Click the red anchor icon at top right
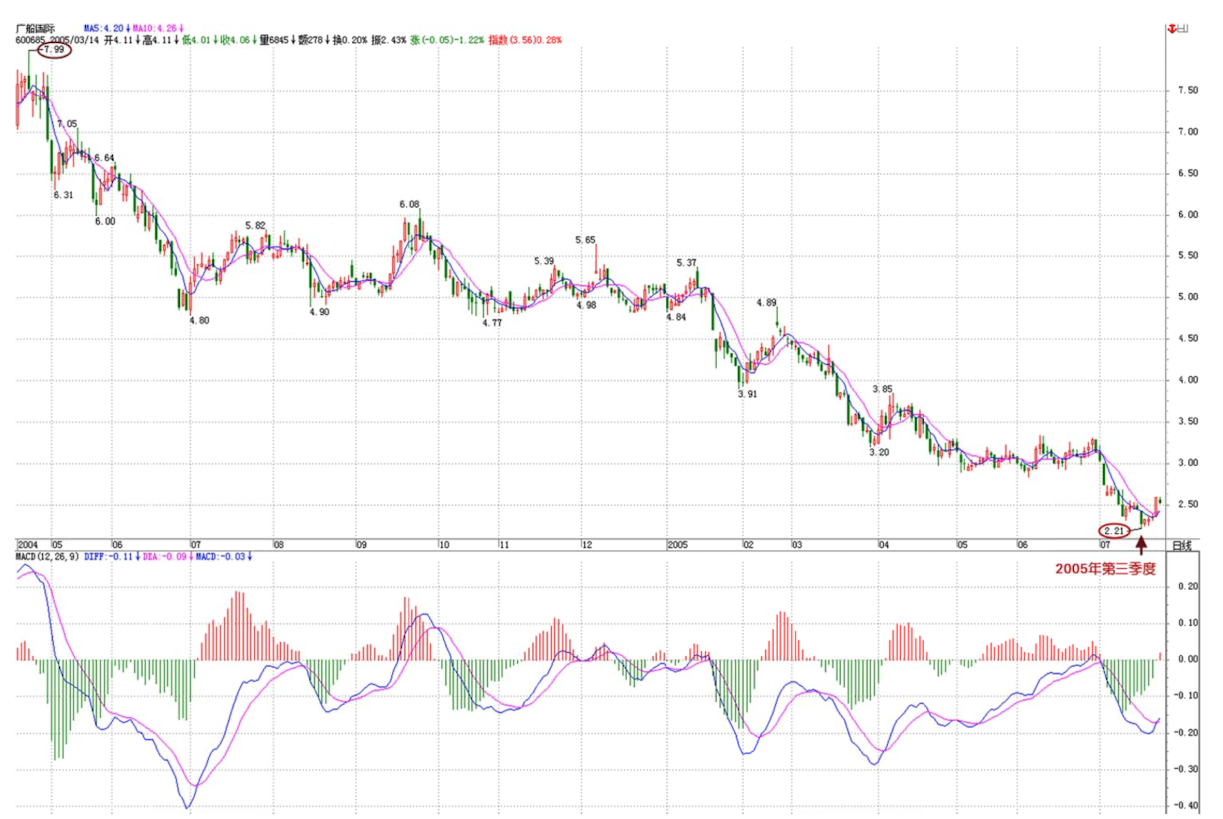This screenshot has height=819, width=1223. (x=1171, y=29)
